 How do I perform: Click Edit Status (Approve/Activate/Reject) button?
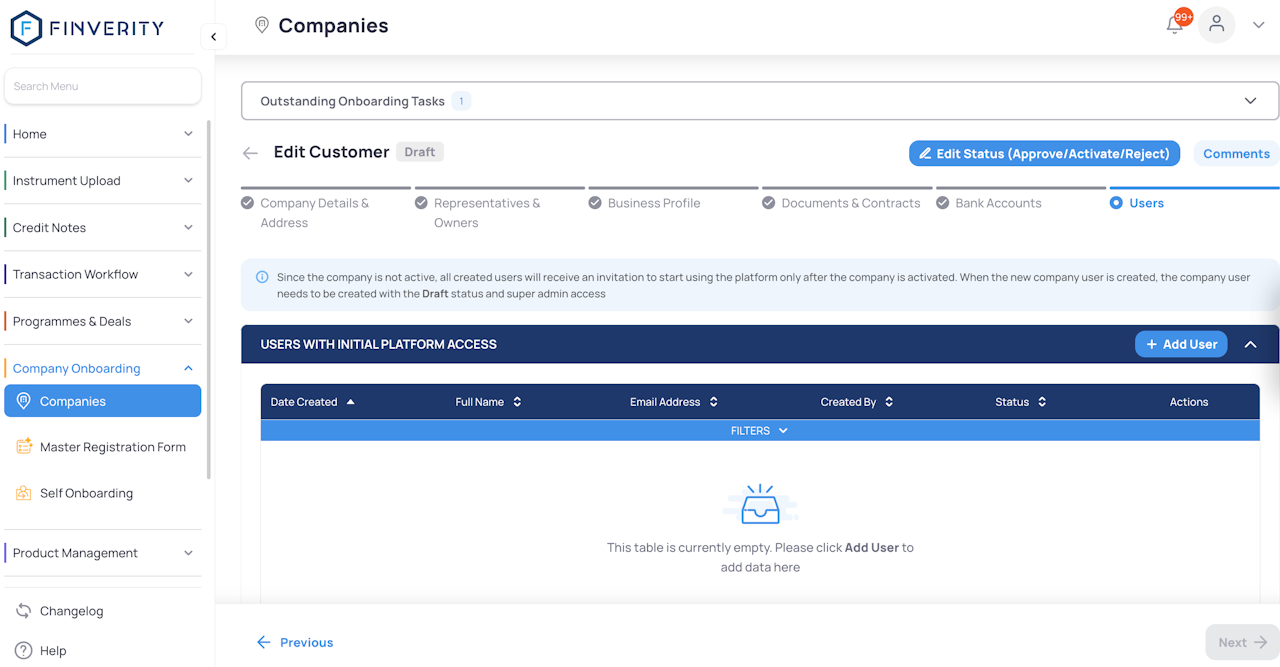point(1044,153)
